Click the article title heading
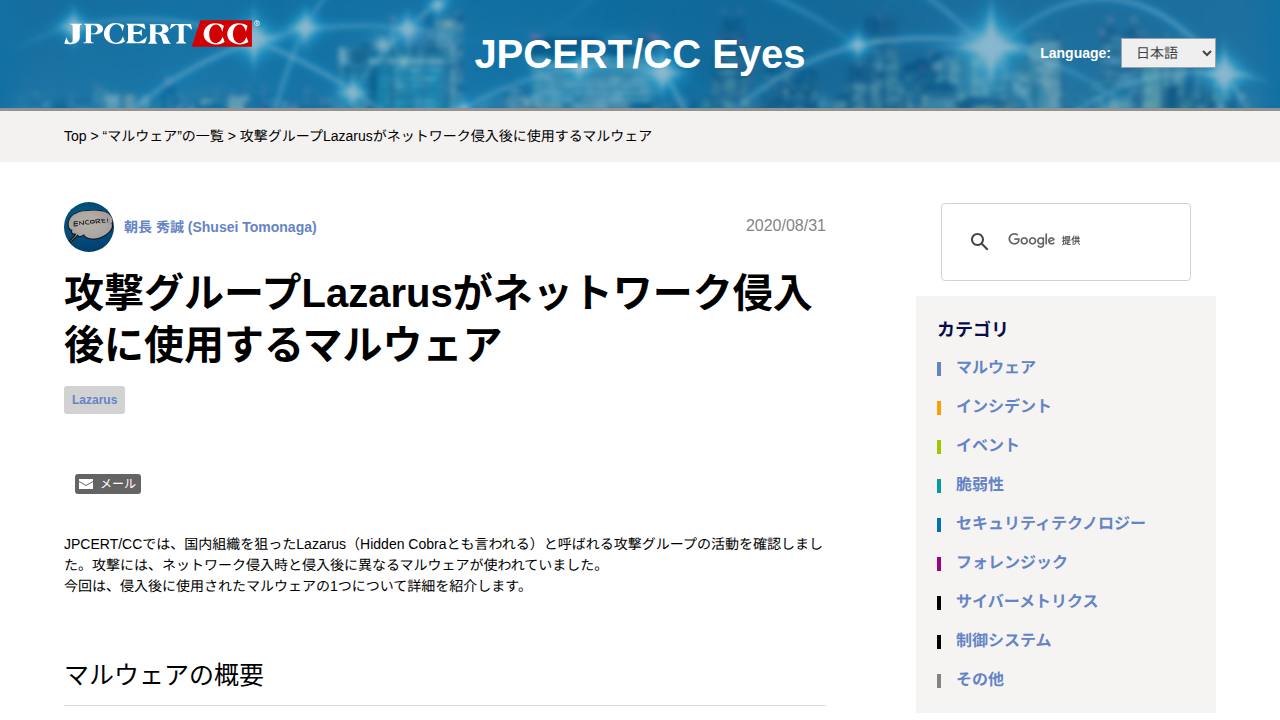The width and height of the screenshot is (1280, 720). click(438, 319)
